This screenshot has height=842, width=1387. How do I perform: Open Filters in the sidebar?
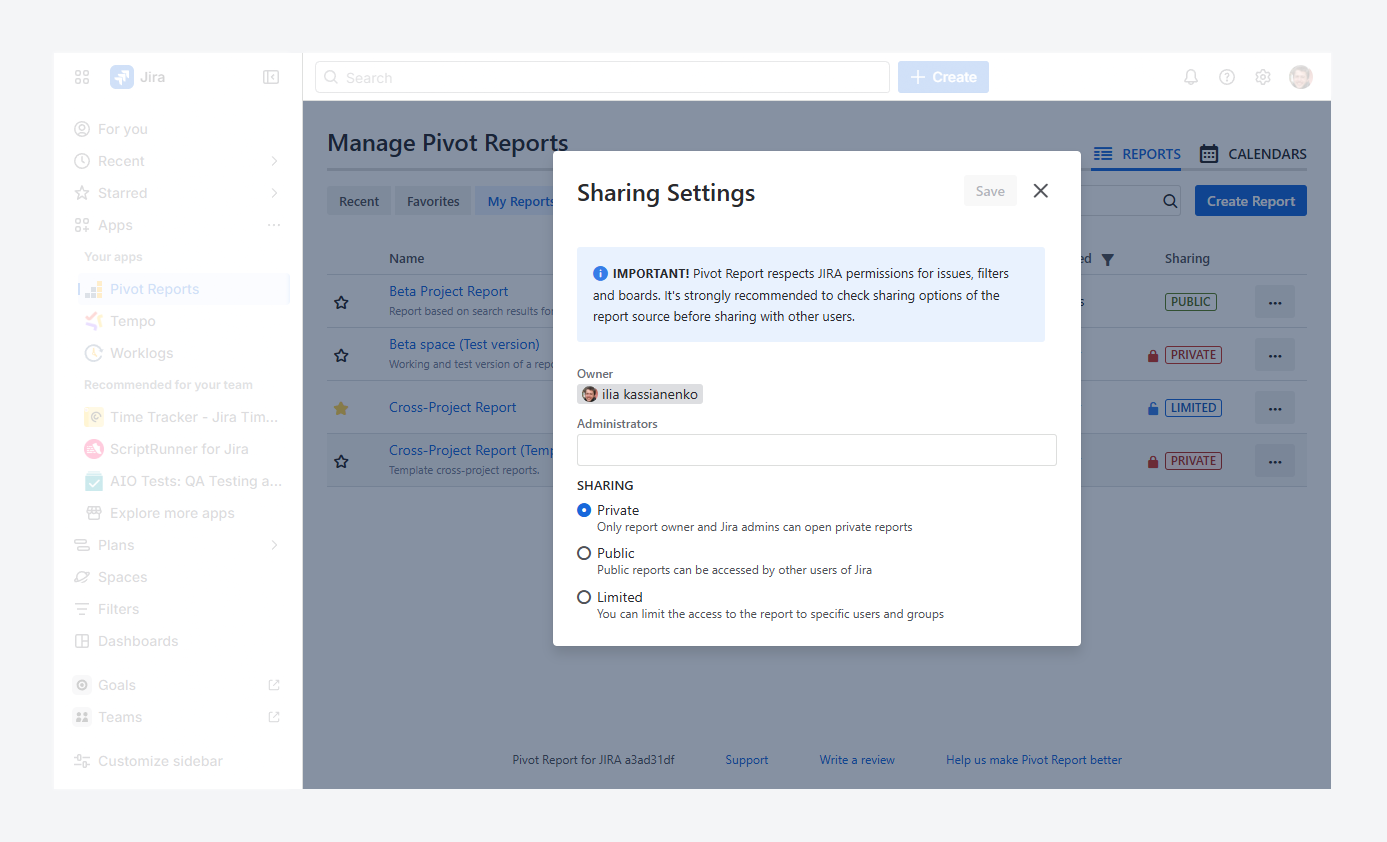pyautogui.click(x=118, y=609)
